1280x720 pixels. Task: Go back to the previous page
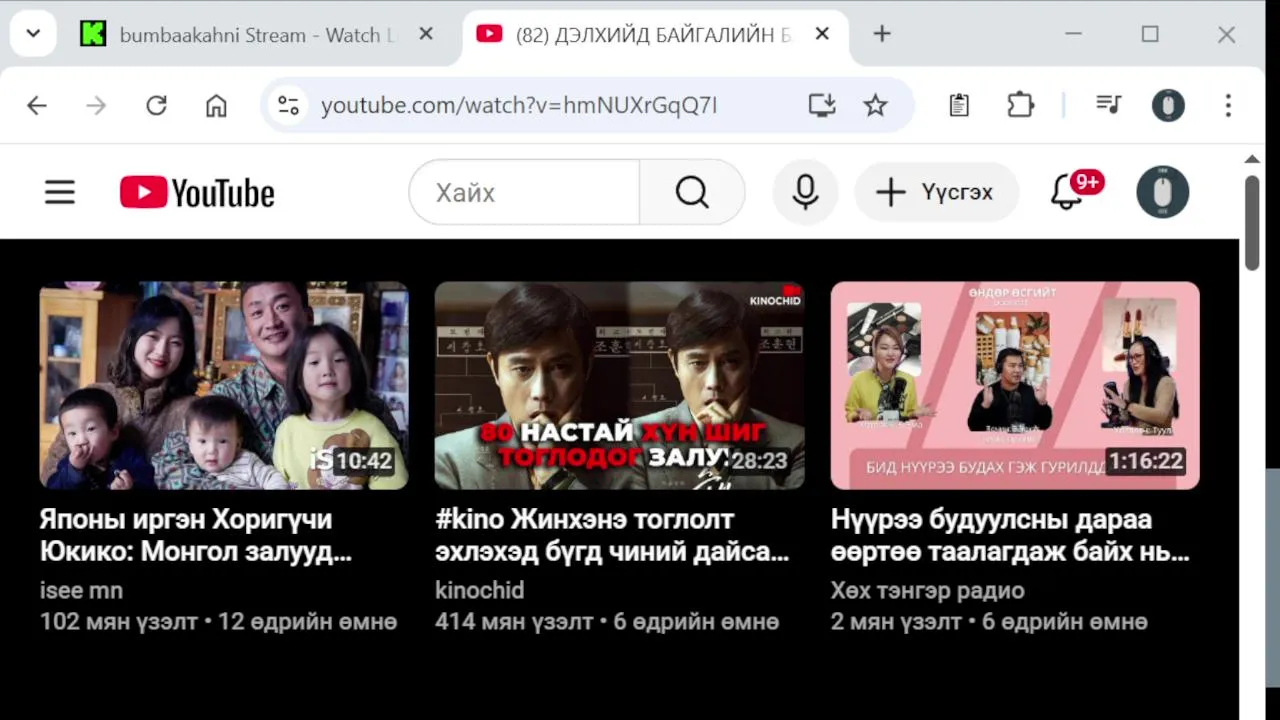click(x=37, y=105)
